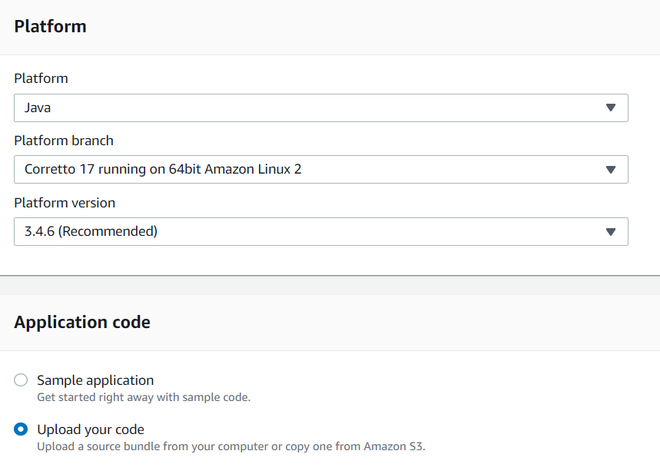Click the 'Upload your code' option label

(90, 429)
